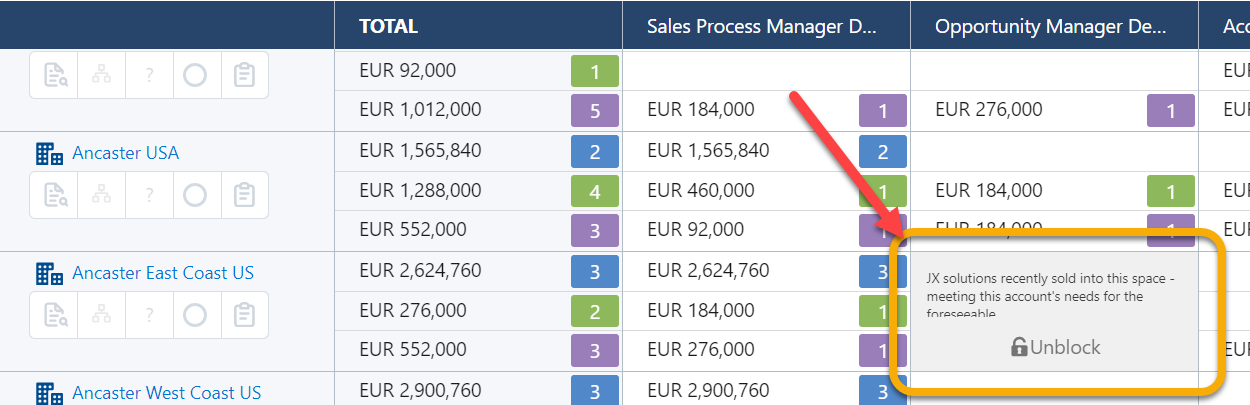
Task: Click the building icon beside Ancaster USA
Action: coord(49,153)
